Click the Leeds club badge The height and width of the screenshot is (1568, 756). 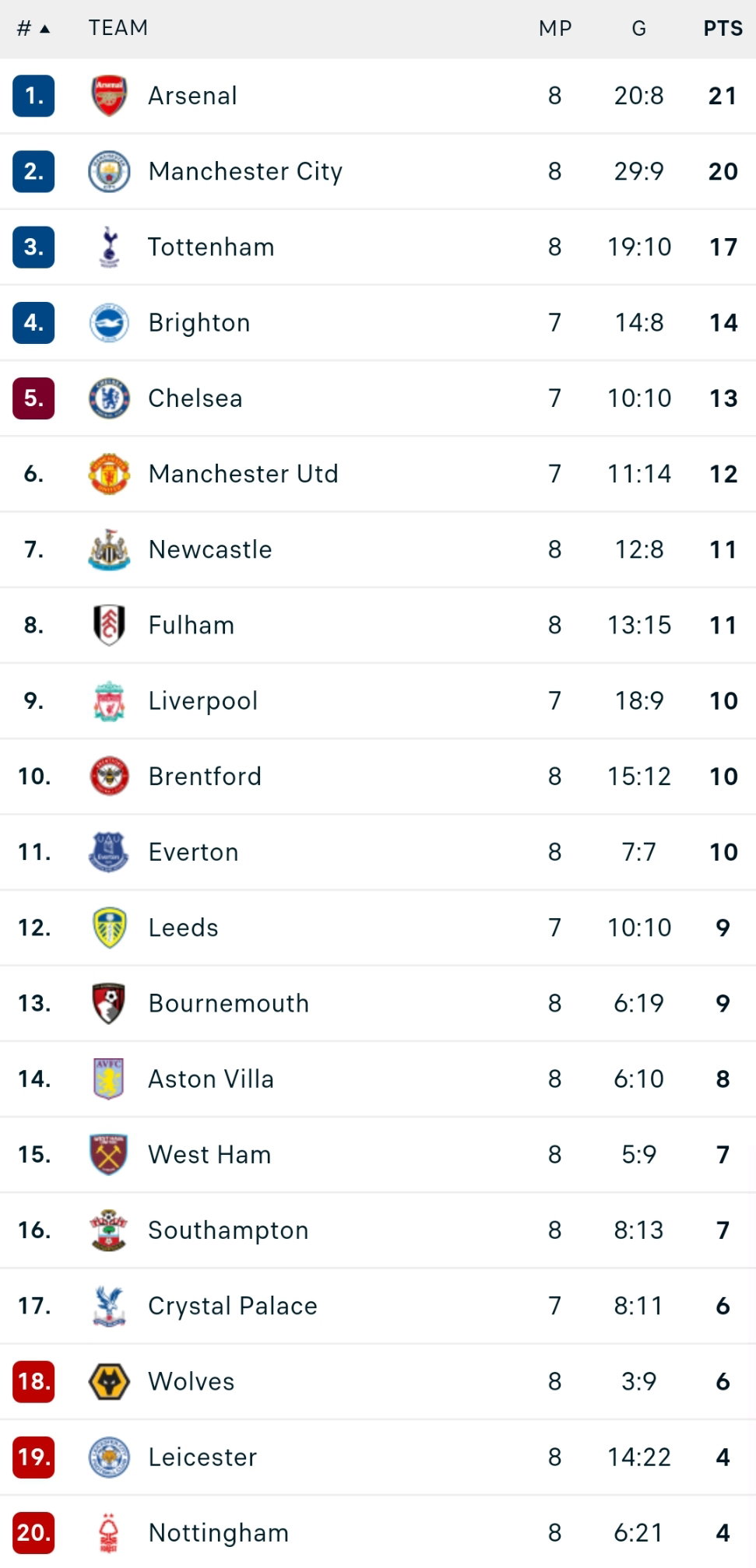[x=109, y=928]
